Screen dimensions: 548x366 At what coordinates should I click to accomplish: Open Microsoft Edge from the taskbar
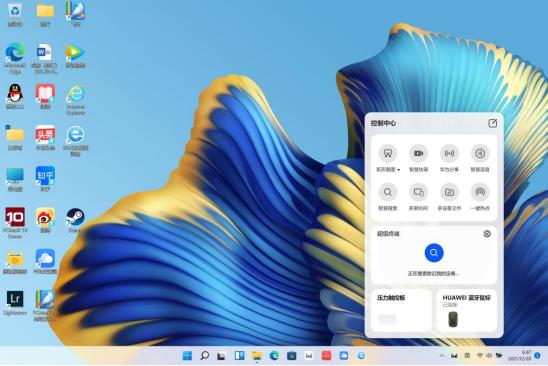tap(274, 356)
